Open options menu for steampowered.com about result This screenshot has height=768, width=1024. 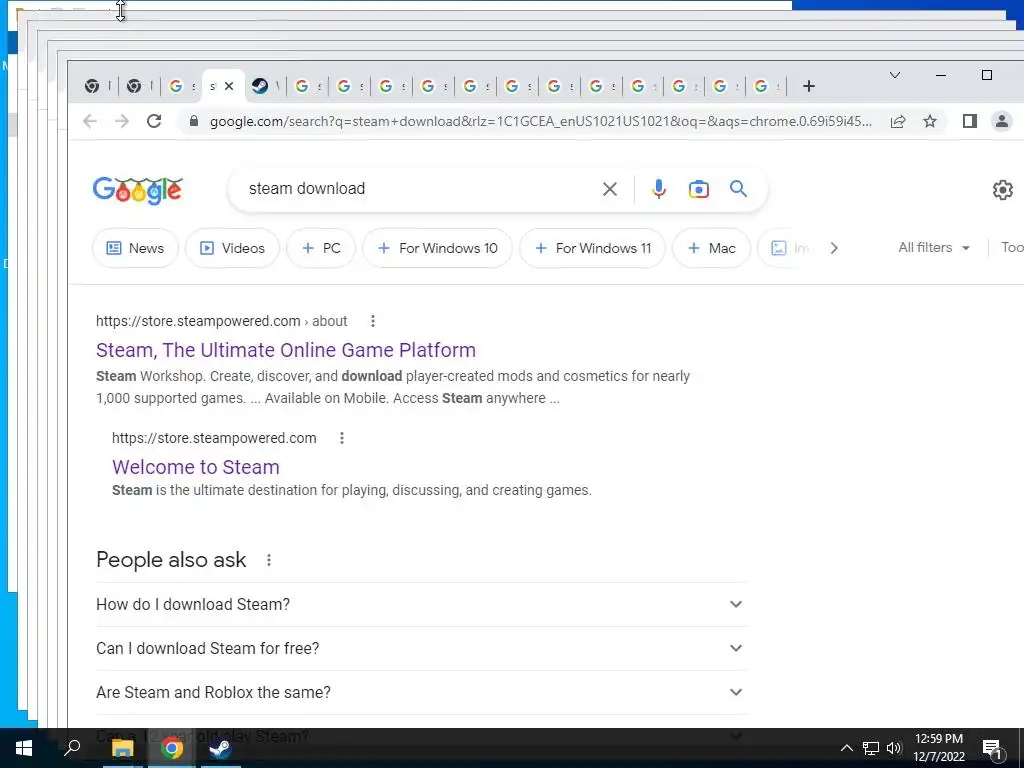373,321
